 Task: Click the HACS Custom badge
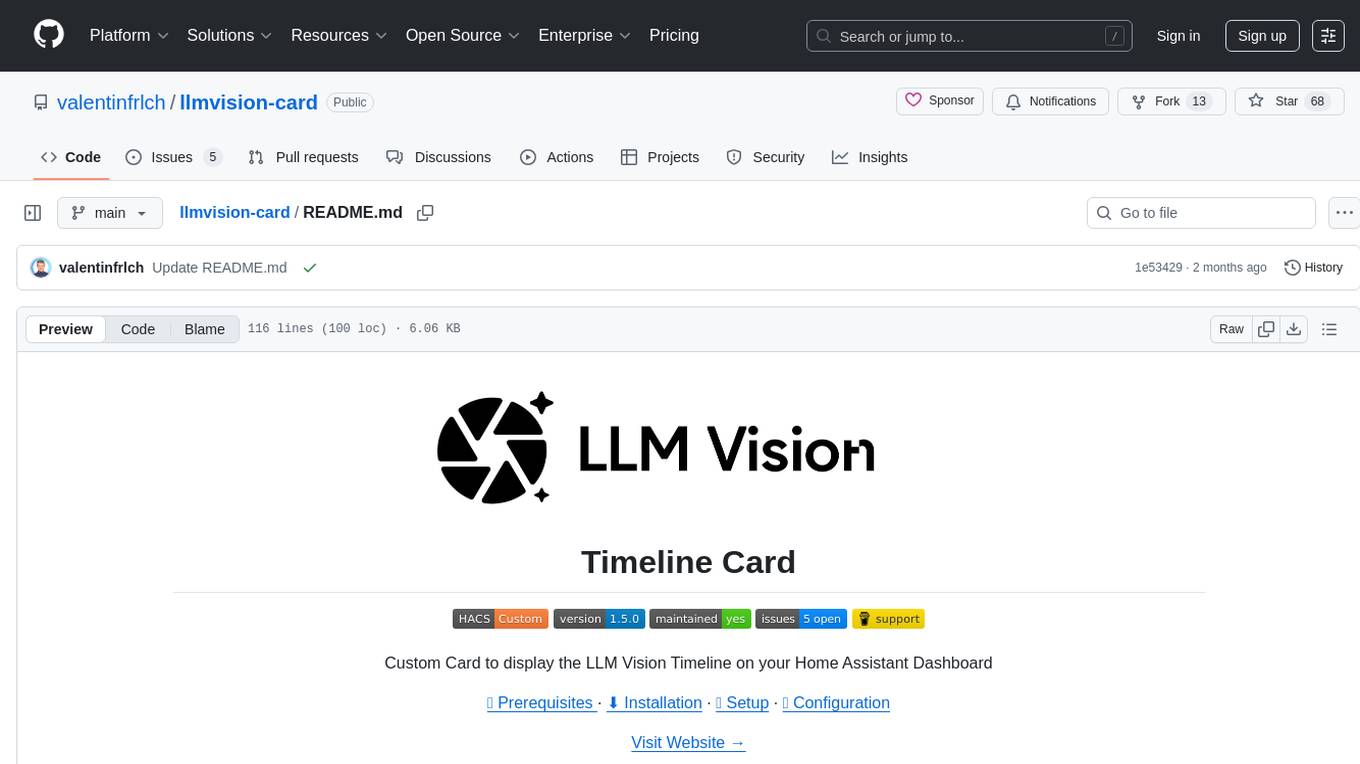[500, 619]
